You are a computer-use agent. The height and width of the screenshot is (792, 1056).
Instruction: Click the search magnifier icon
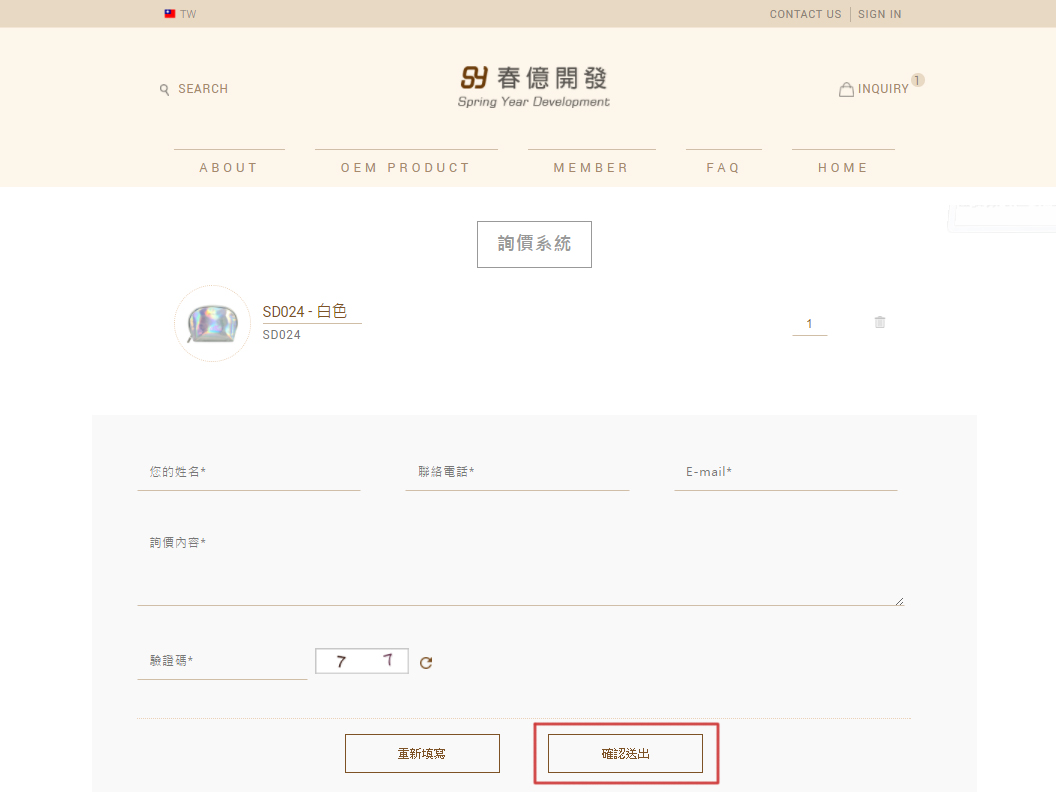click(164, 90)
